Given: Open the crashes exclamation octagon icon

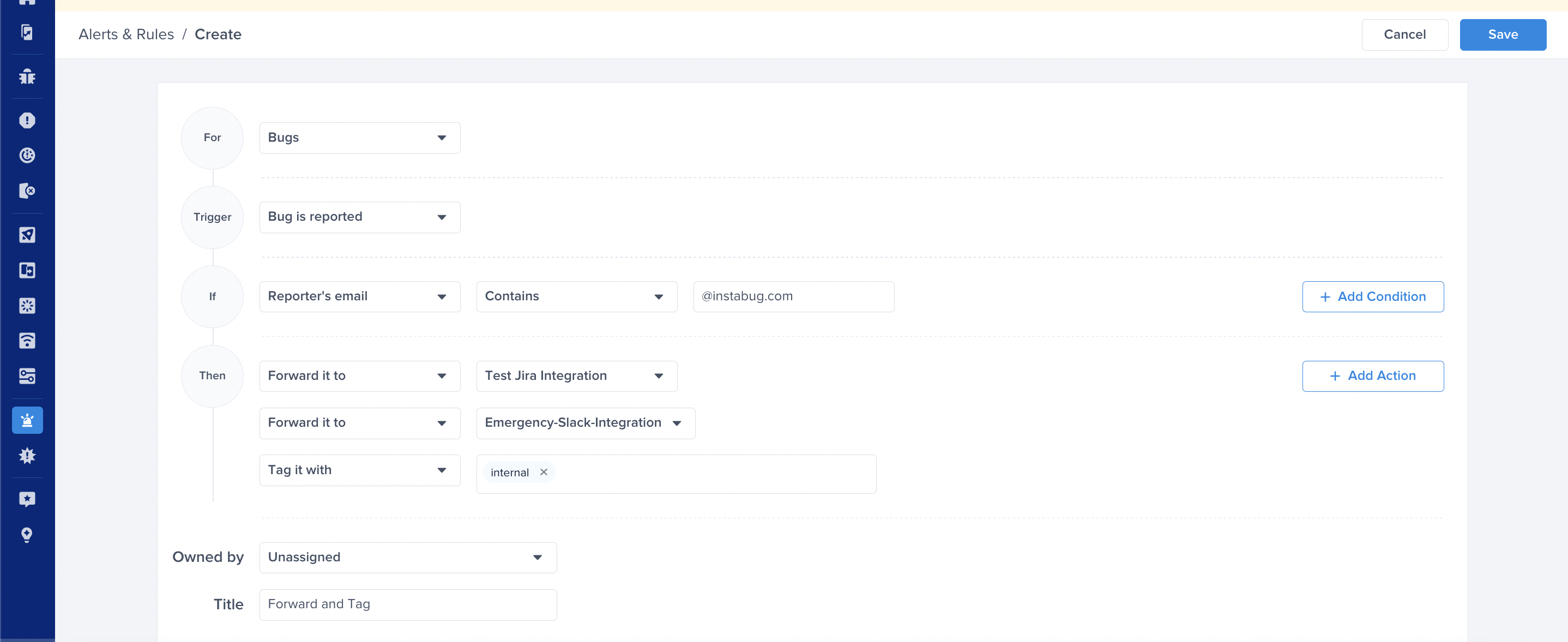Looking at the screenshot, I should pyautogui.click(x=27, y=120).
